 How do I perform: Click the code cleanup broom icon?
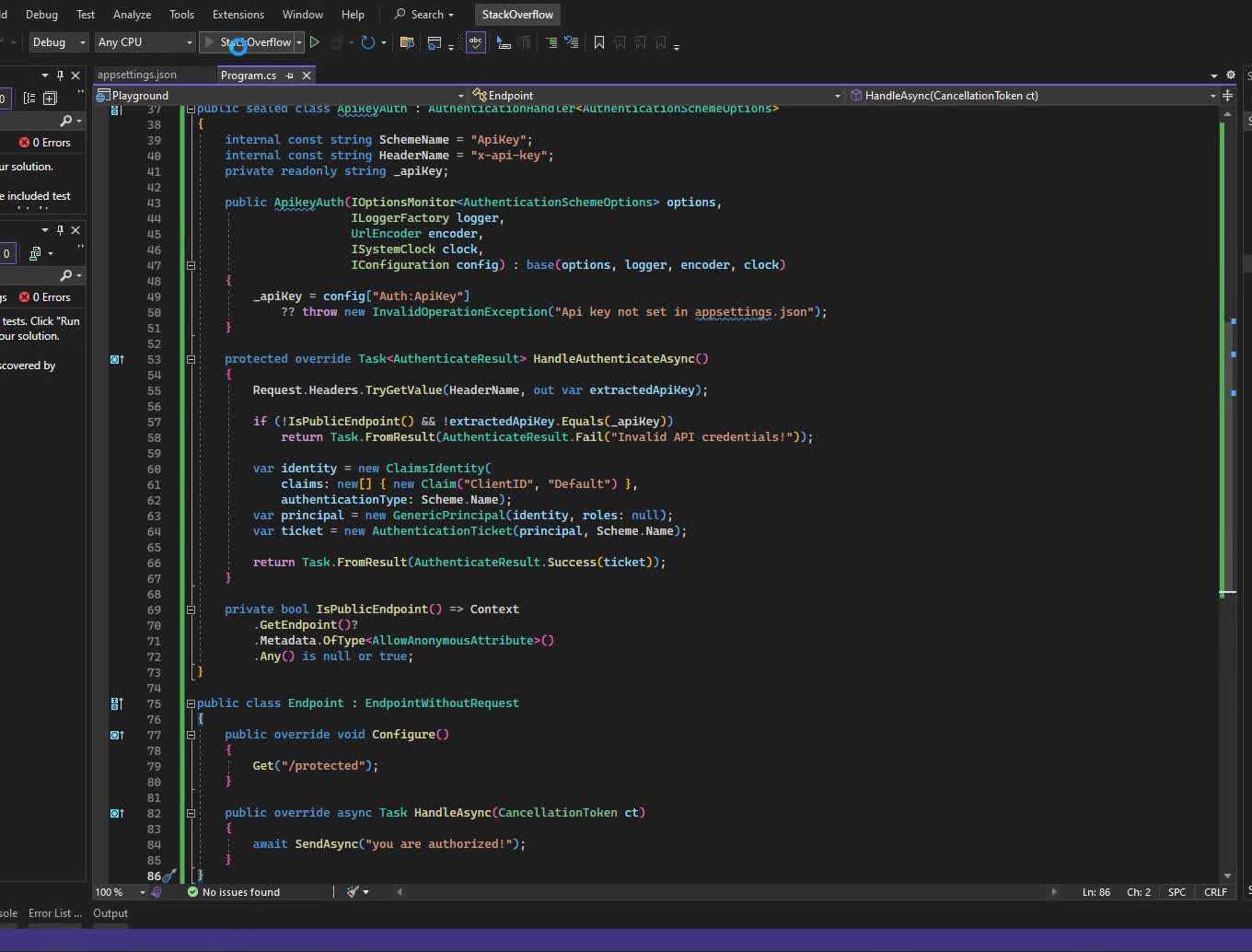point(353,891)
